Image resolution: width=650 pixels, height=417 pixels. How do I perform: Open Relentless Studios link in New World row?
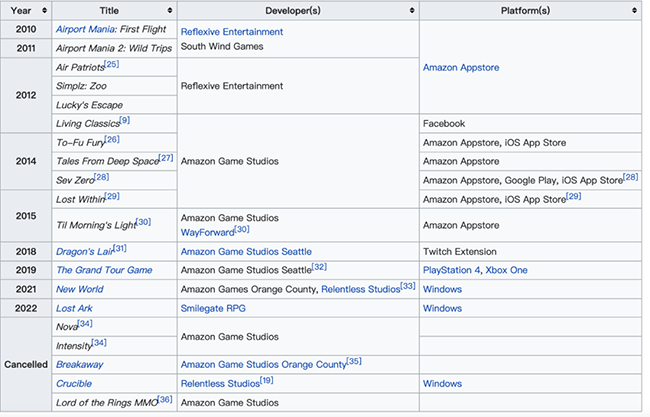coord(361,289)
